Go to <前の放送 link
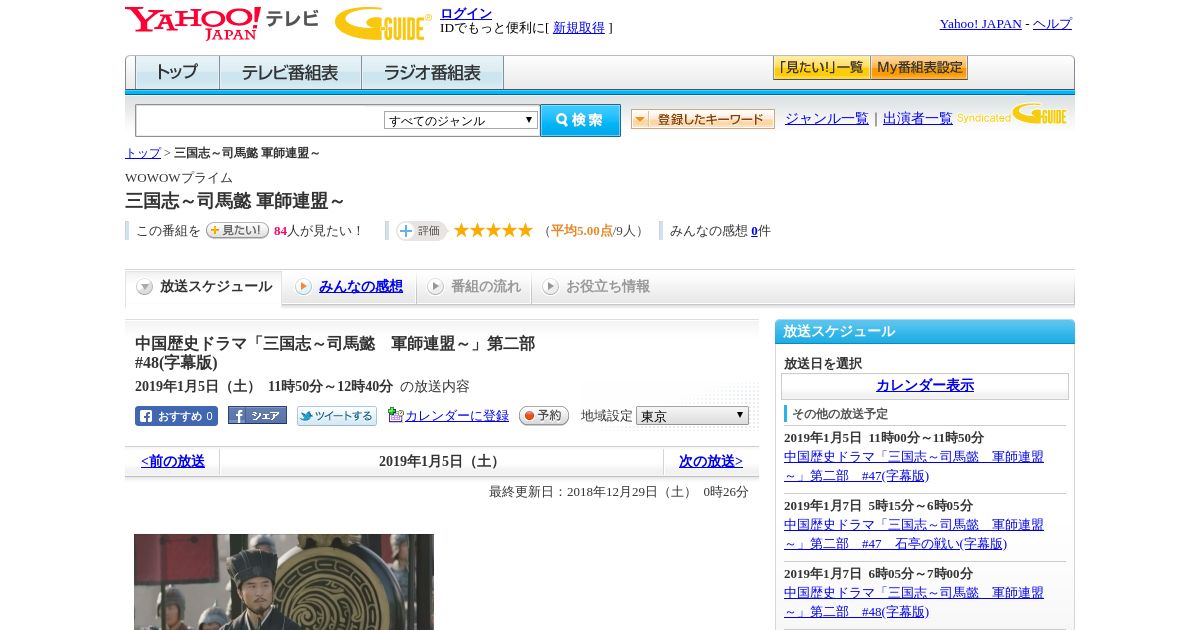Screen dimensions: 1200x630 pos(173,462)
